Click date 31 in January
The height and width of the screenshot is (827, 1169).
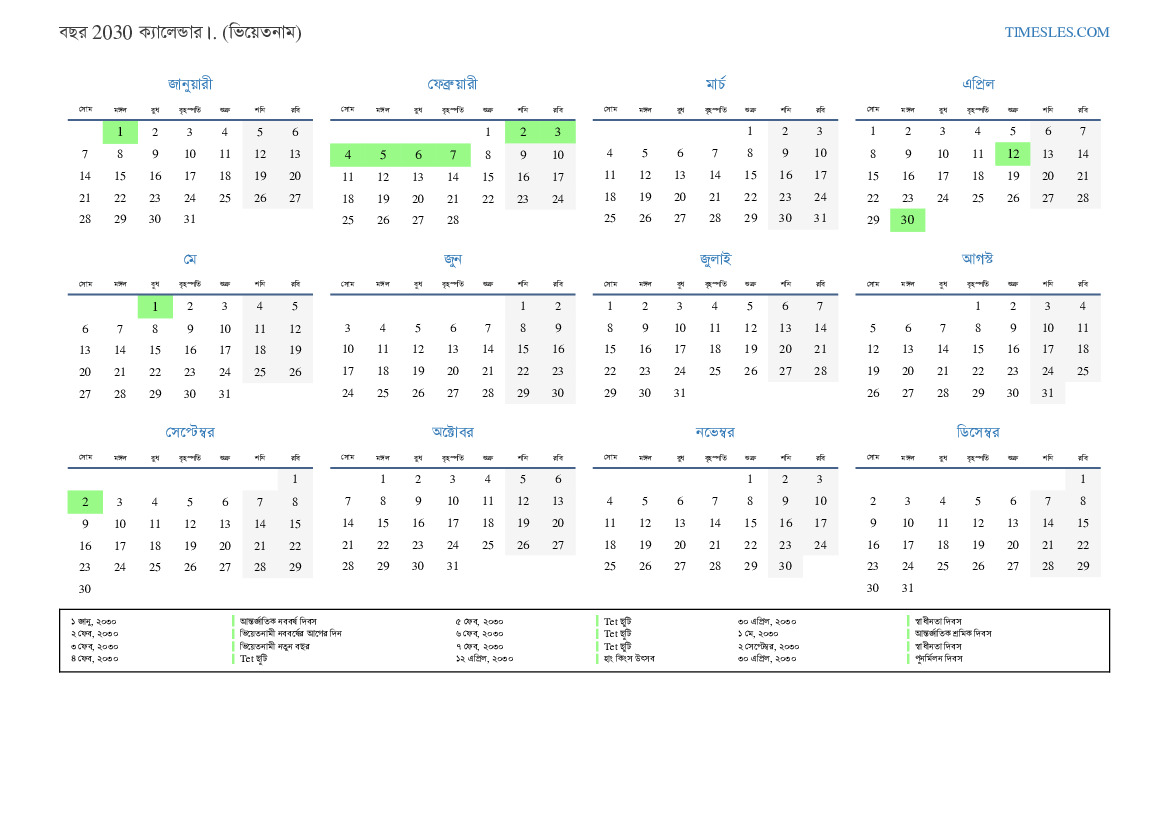pos(190,219)
